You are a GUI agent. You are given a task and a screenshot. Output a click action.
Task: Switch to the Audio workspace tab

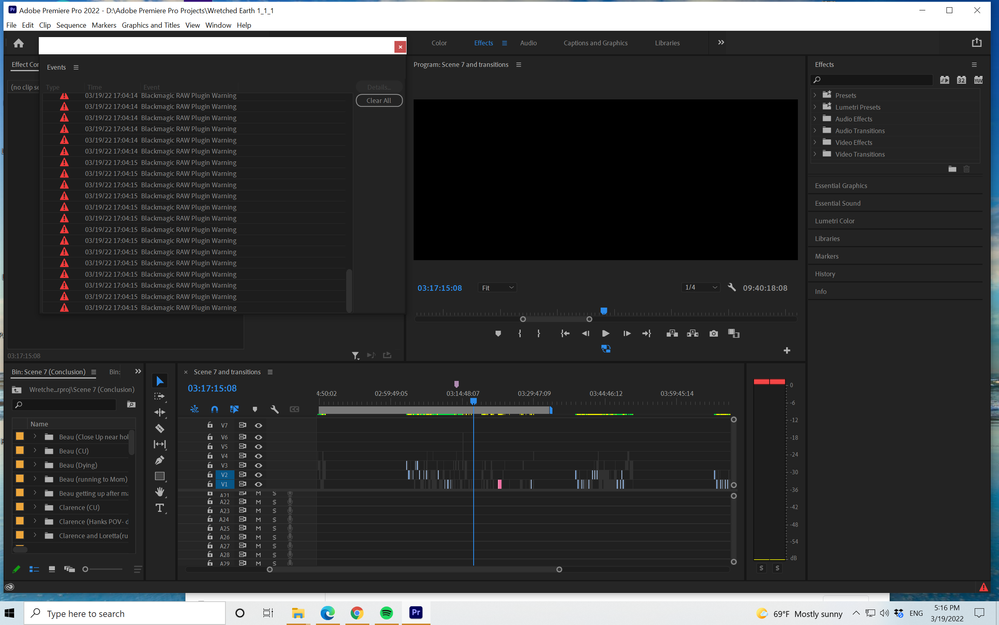[528, 43]
